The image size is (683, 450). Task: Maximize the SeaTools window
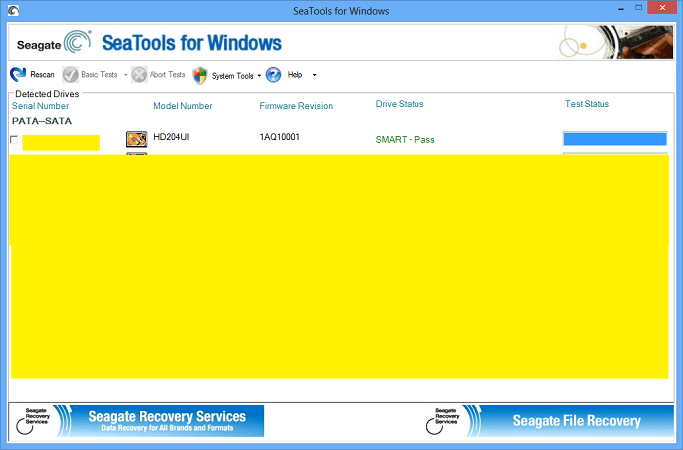(x=639, y=8)
